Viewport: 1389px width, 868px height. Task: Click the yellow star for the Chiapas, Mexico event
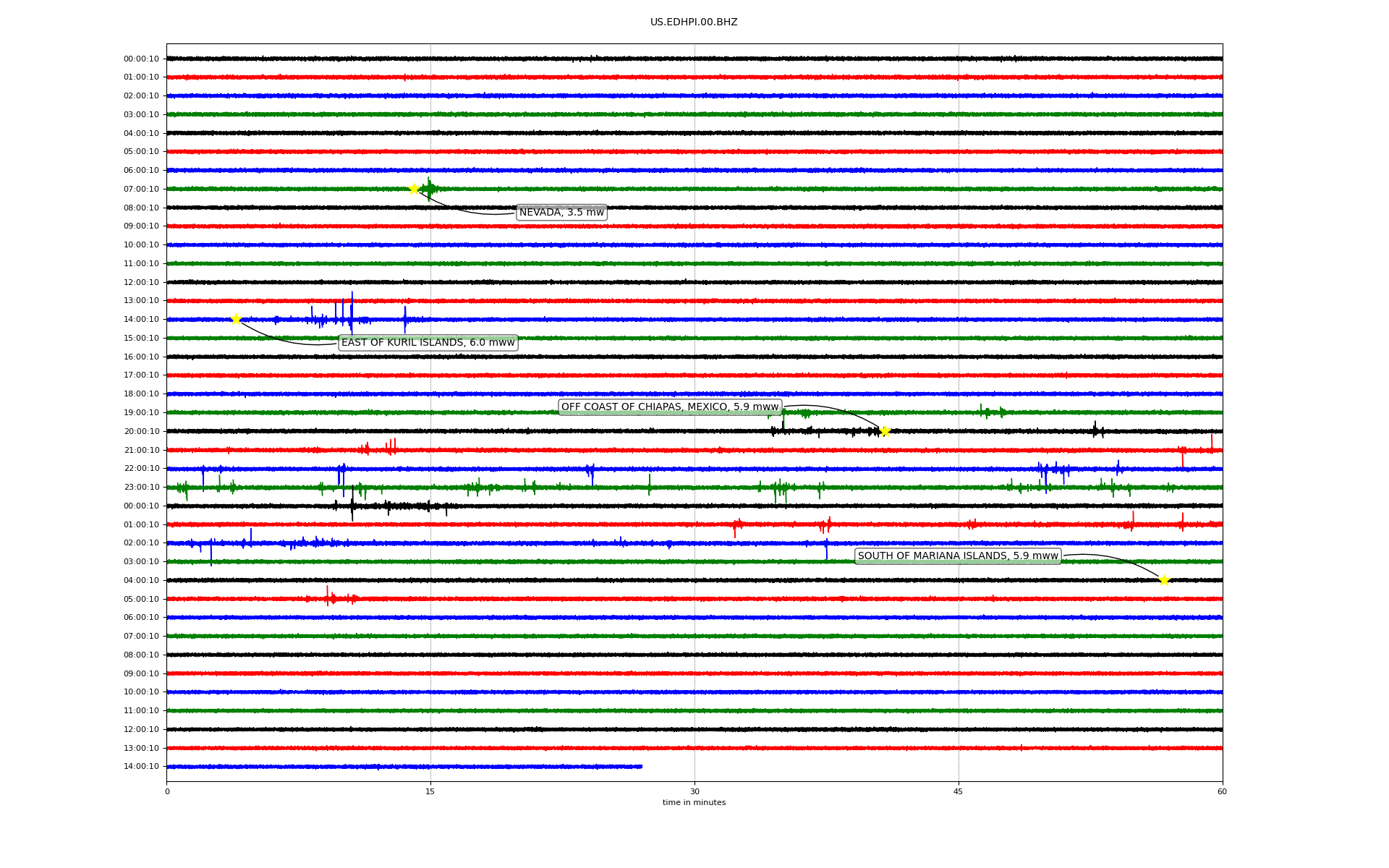click(885, 431)
